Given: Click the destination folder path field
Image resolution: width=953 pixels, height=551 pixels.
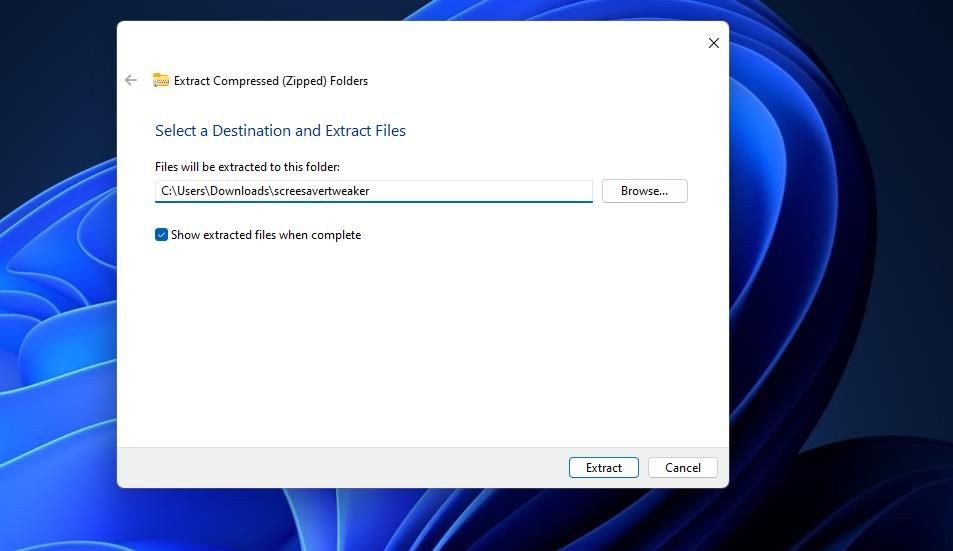Looking at the screenshot, I should pos(374,191).
